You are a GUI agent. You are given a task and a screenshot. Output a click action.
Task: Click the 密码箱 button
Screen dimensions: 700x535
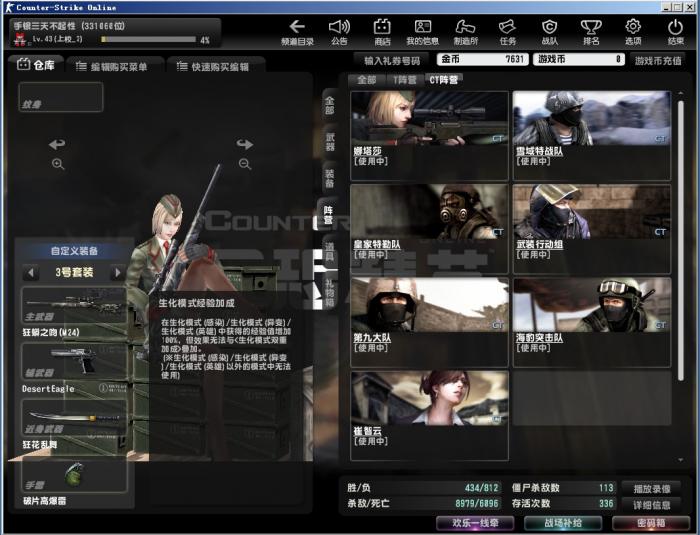coord(651,523)
